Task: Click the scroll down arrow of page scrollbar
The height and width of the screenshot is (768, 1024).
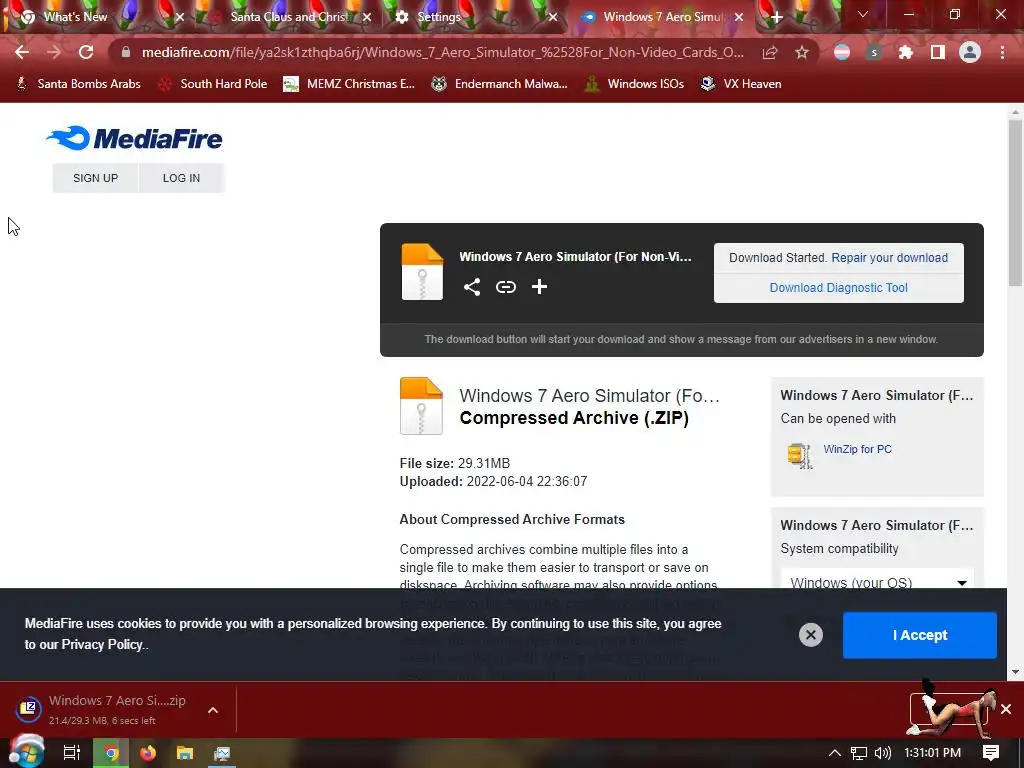Action: pos(1015,671)
